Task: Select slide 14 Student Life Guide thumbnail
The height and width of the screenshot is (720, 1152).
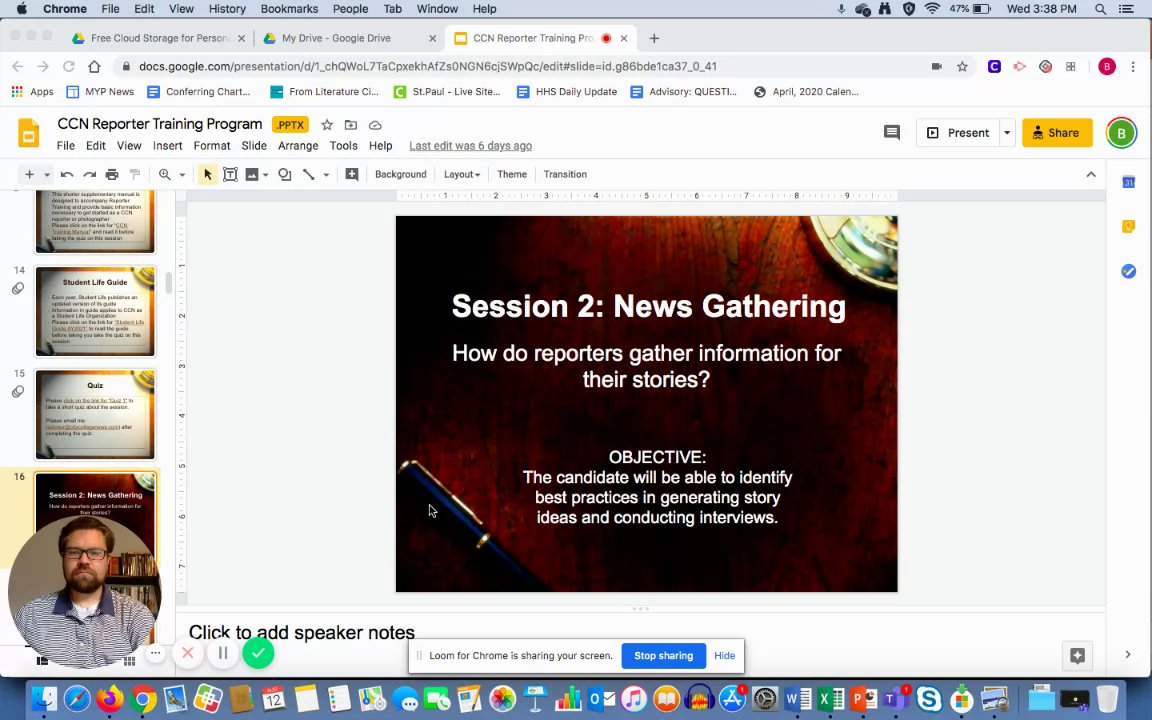Action: pyautogui.click(x=96, y=311)
